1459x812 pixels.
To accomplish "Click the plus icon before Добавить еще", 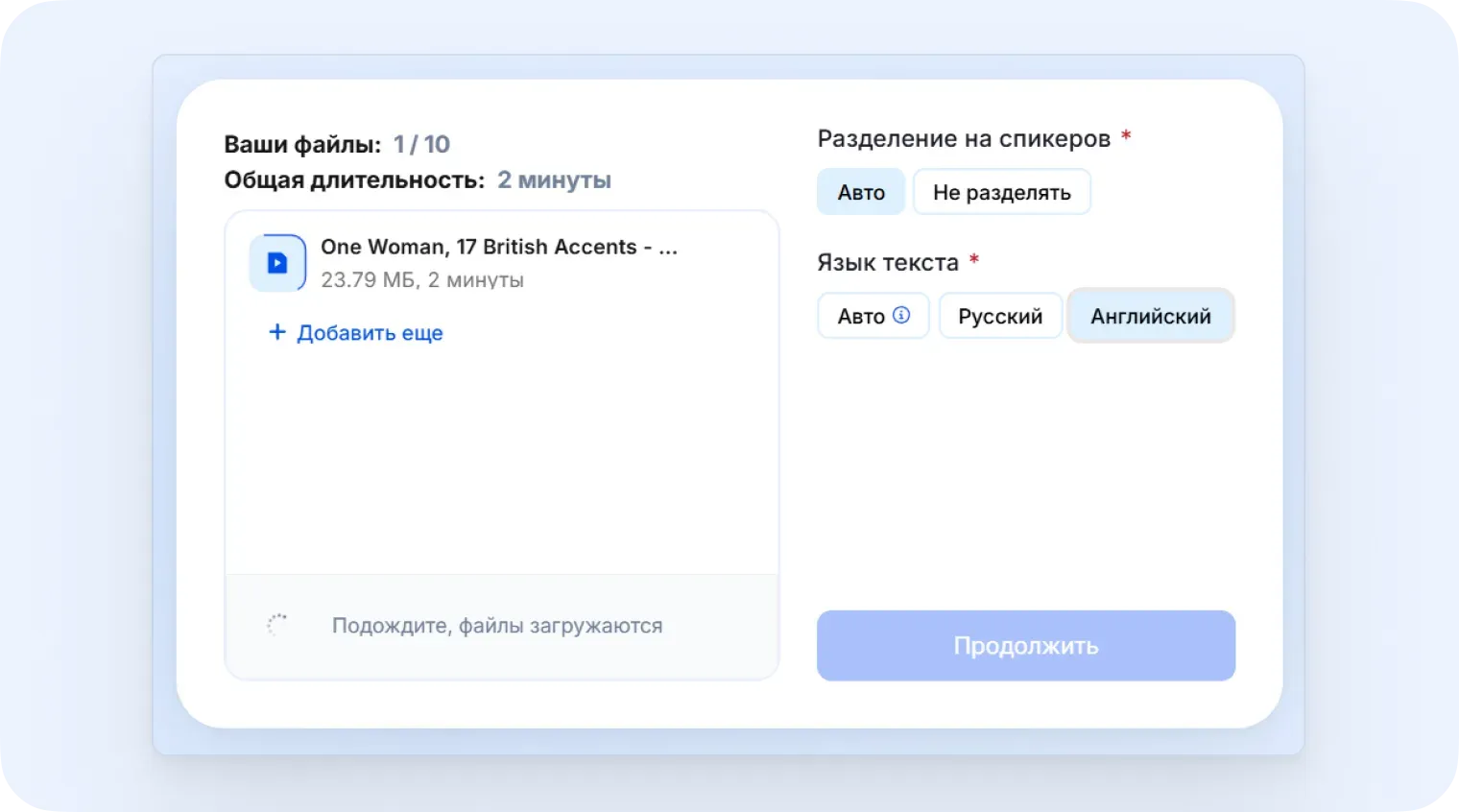I will pyautogui.click(x=277, y=332).
